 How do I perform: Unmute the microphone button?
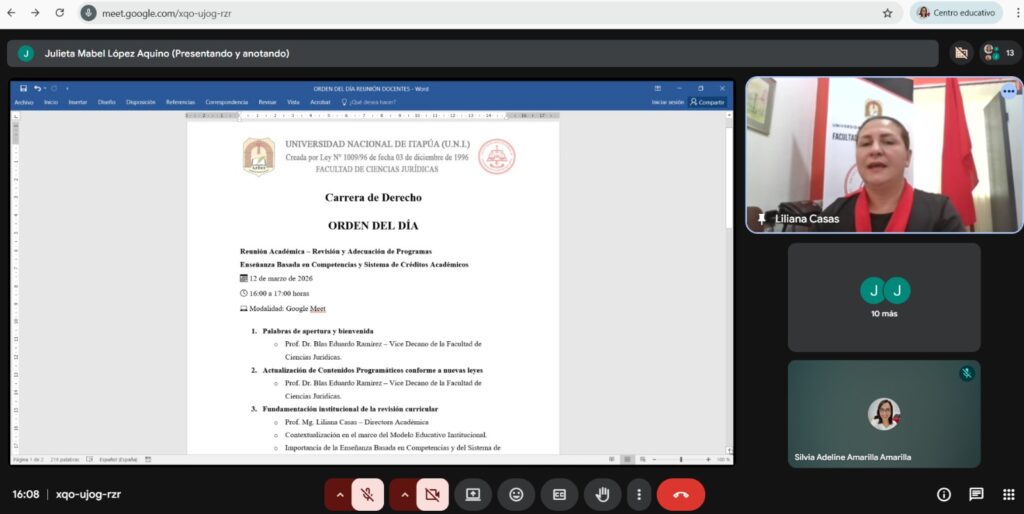(x=368, y=494)
